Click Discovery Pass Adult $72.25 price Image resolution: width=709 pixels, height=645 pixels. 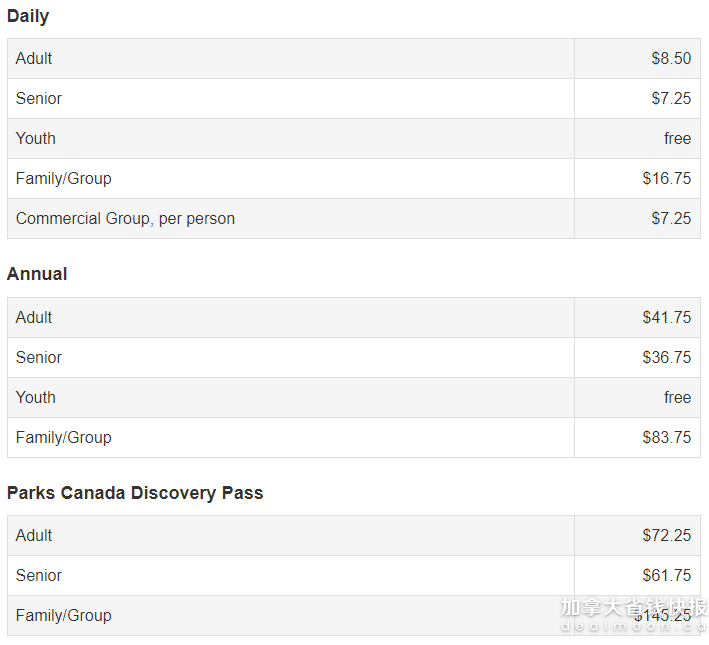[666, 535]
